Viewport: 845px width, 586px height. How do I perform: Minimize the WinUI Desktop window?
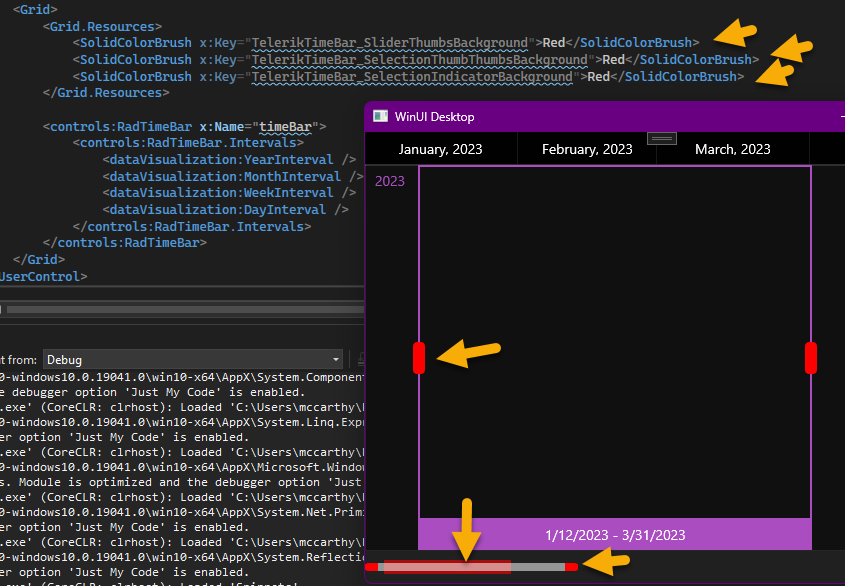click(x=840, y=116)
